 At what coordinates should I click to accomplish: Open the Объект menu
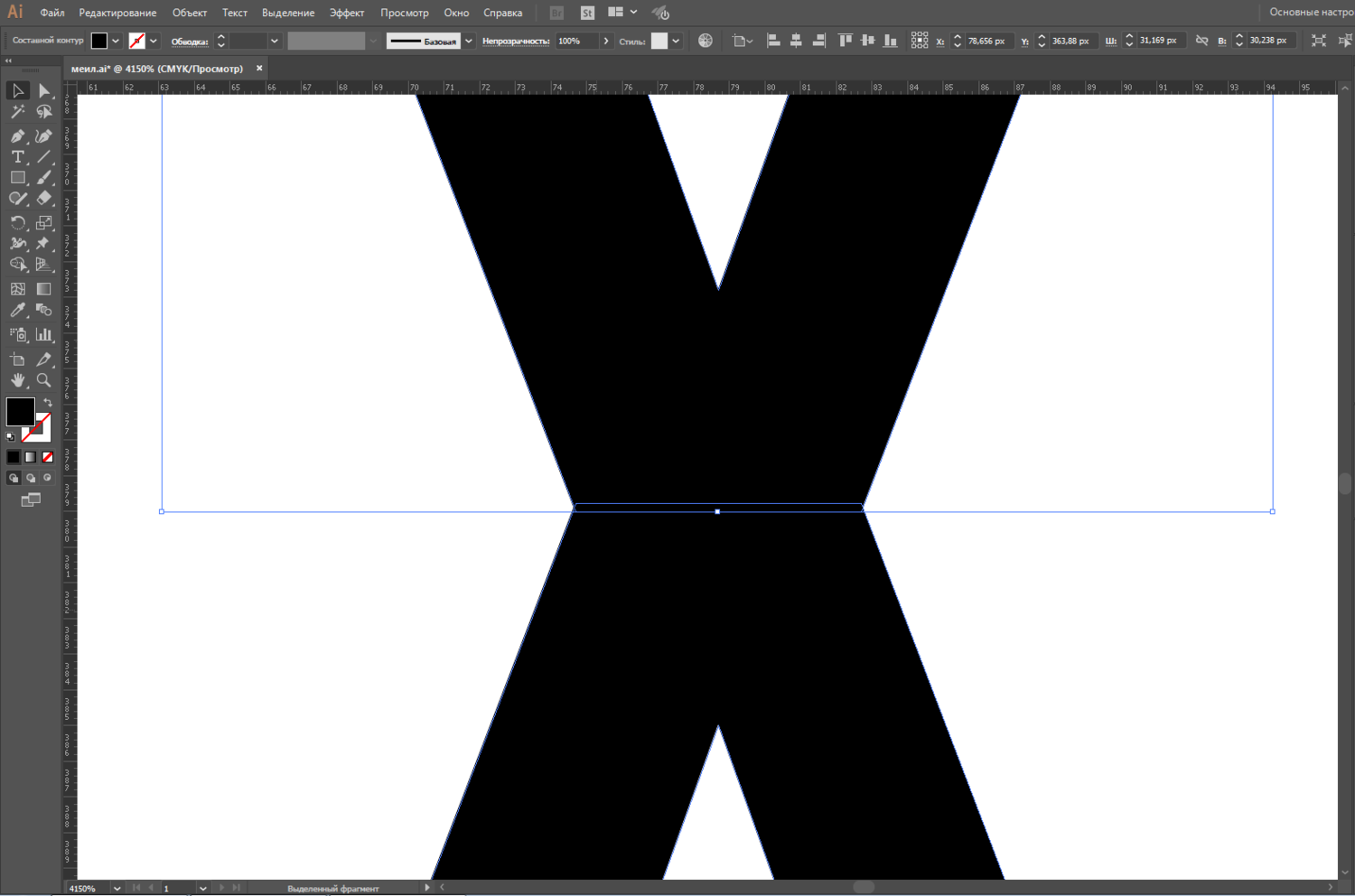click(190, 13)
